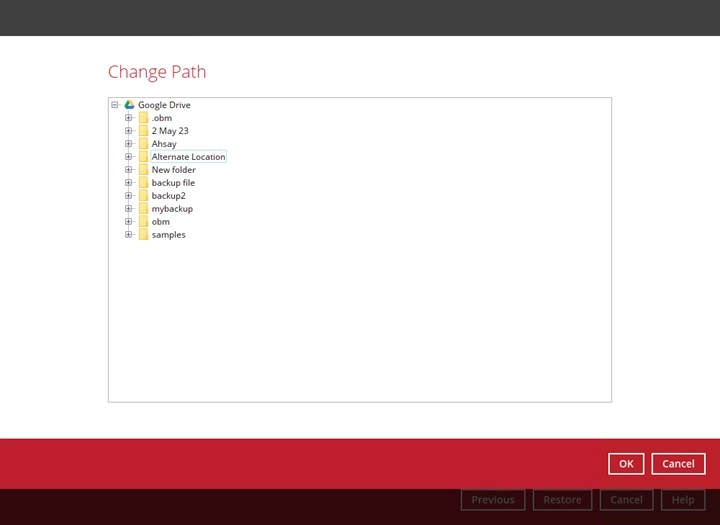Click the backup file folder icon
Image resolution: width=720 pixels, height=525 pixels.
pyautogui.click(x=143, y=183)
